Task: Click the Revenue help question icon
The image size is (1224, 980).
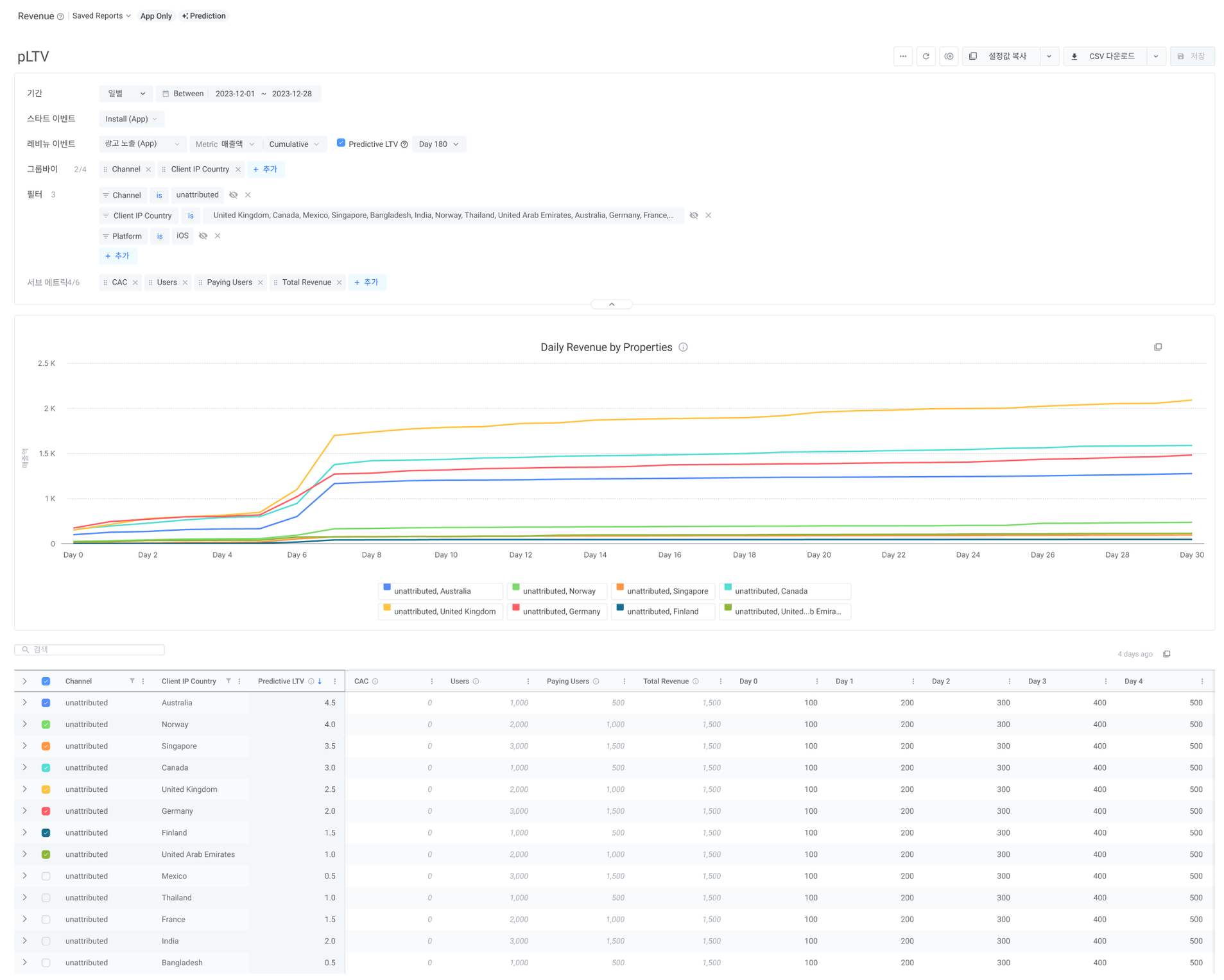Action: 60,17
